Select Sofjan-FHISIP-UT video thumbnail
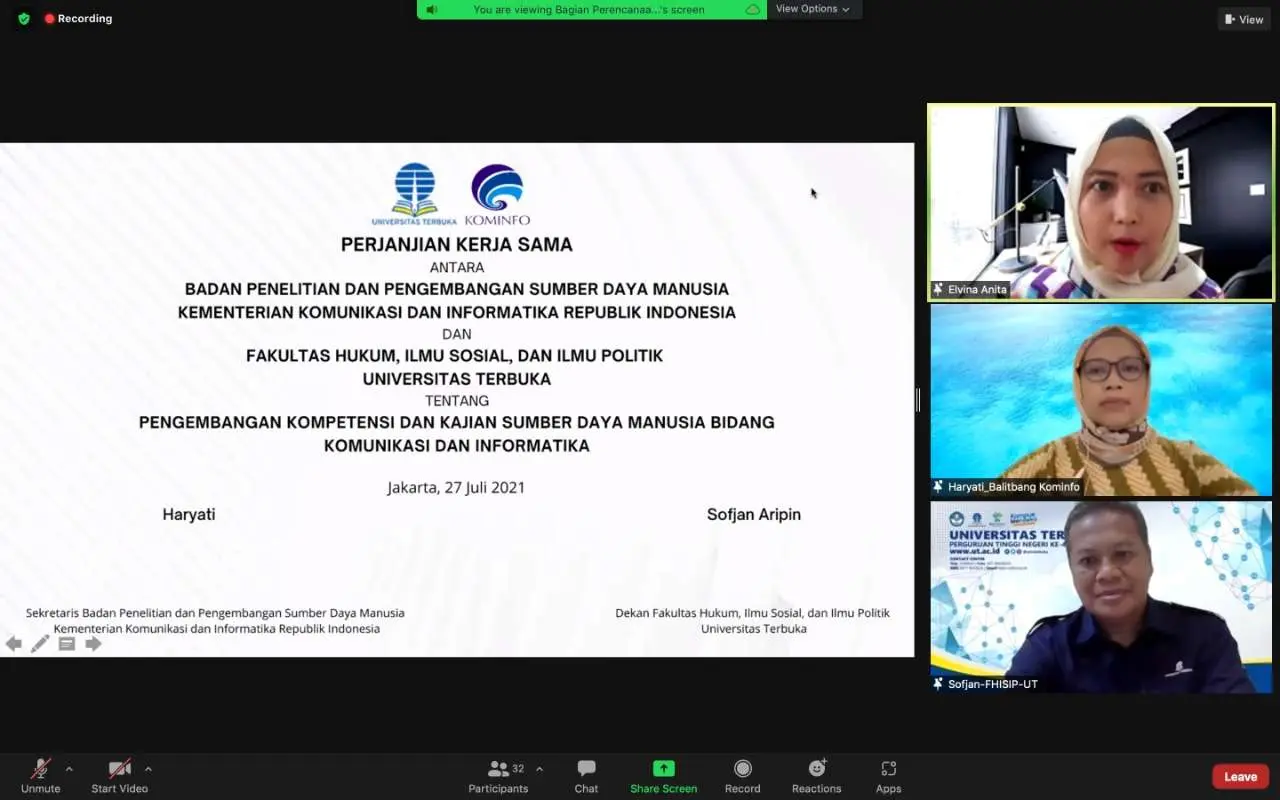The height and width of the screenshot is (800, 1280). point(1101,597)
